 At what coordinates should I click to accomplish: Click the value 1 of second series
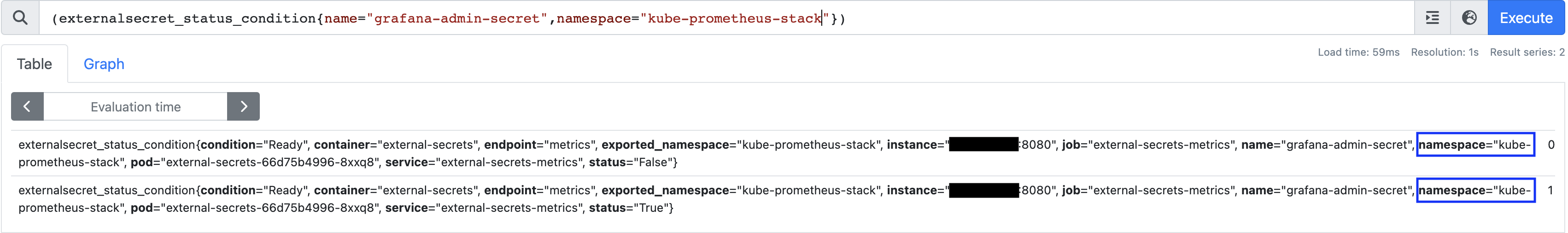click(1551, 191)
